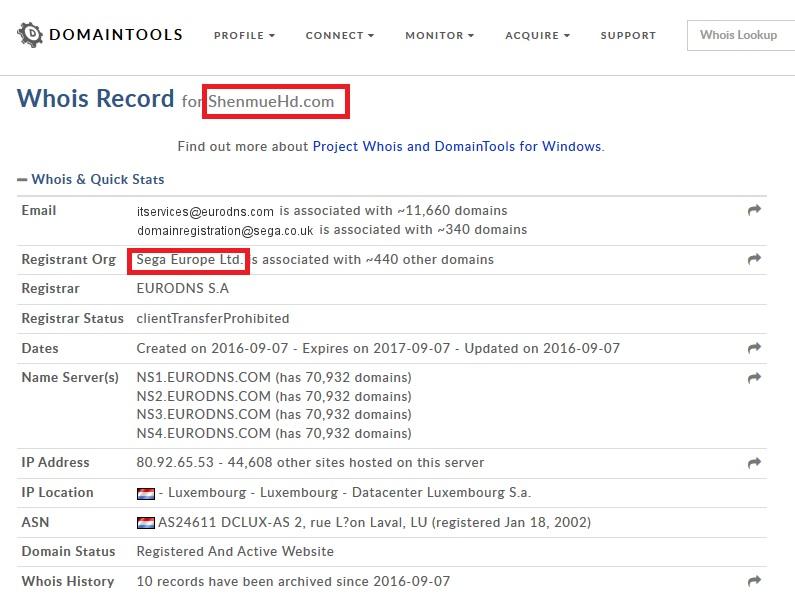Viewport: 795px width, 596px height.
Task: Click Registered And Active Website status
Action: pos(235,551)
